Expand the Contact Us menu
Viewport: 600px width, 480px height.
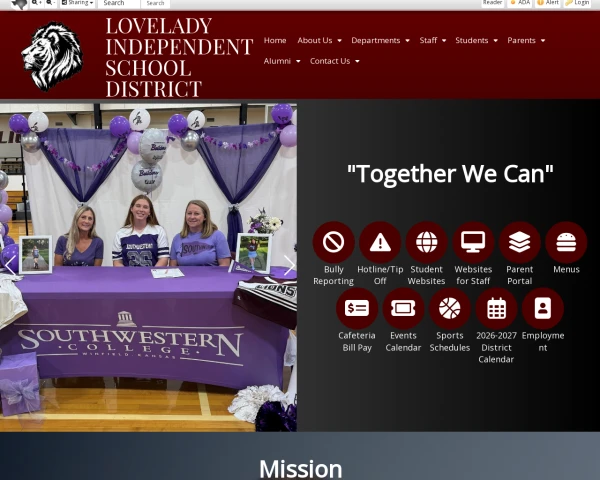(x=334, y=61)
